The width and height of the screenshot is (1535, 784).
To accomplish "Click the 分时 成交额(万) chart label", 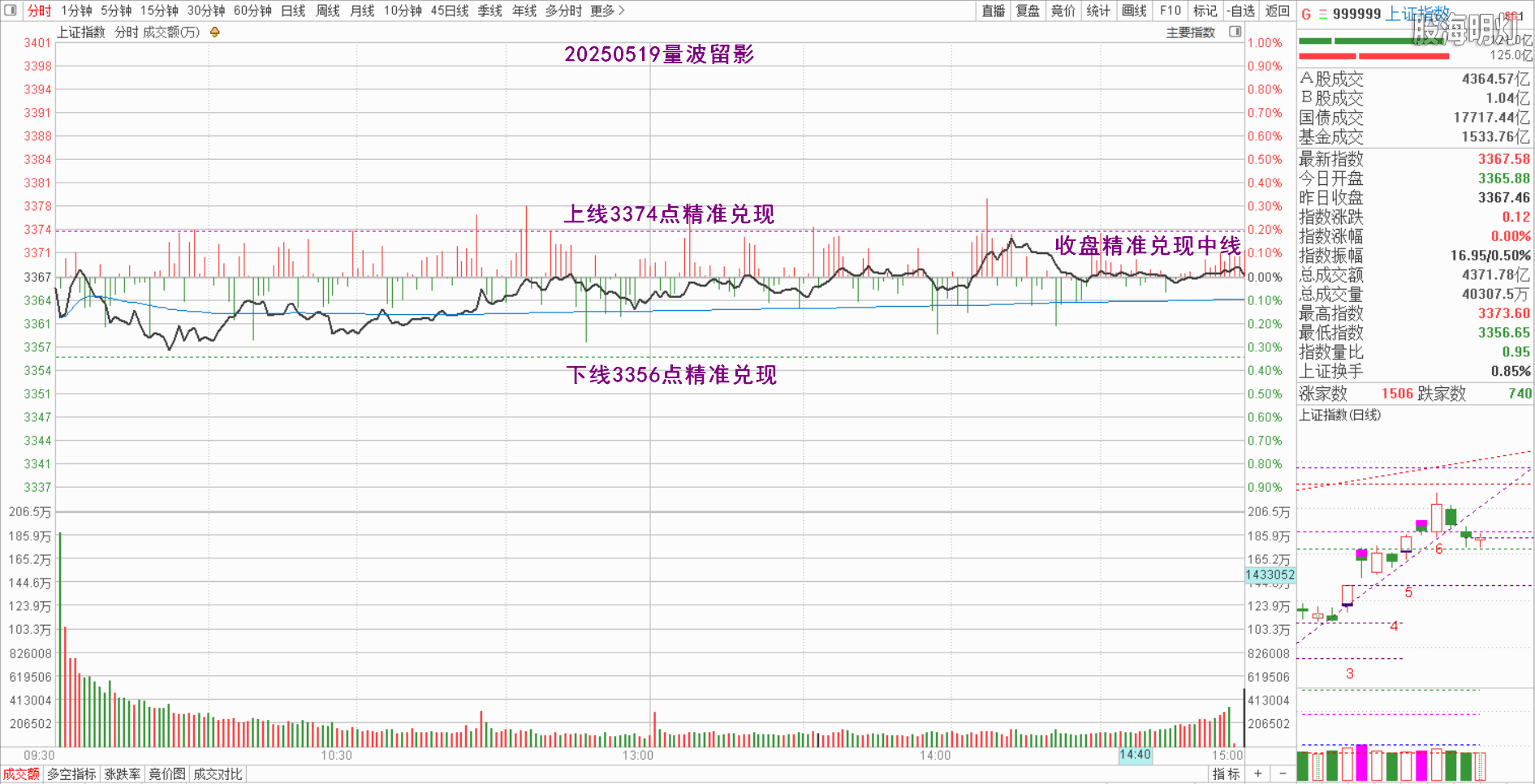I will [157, 32].
